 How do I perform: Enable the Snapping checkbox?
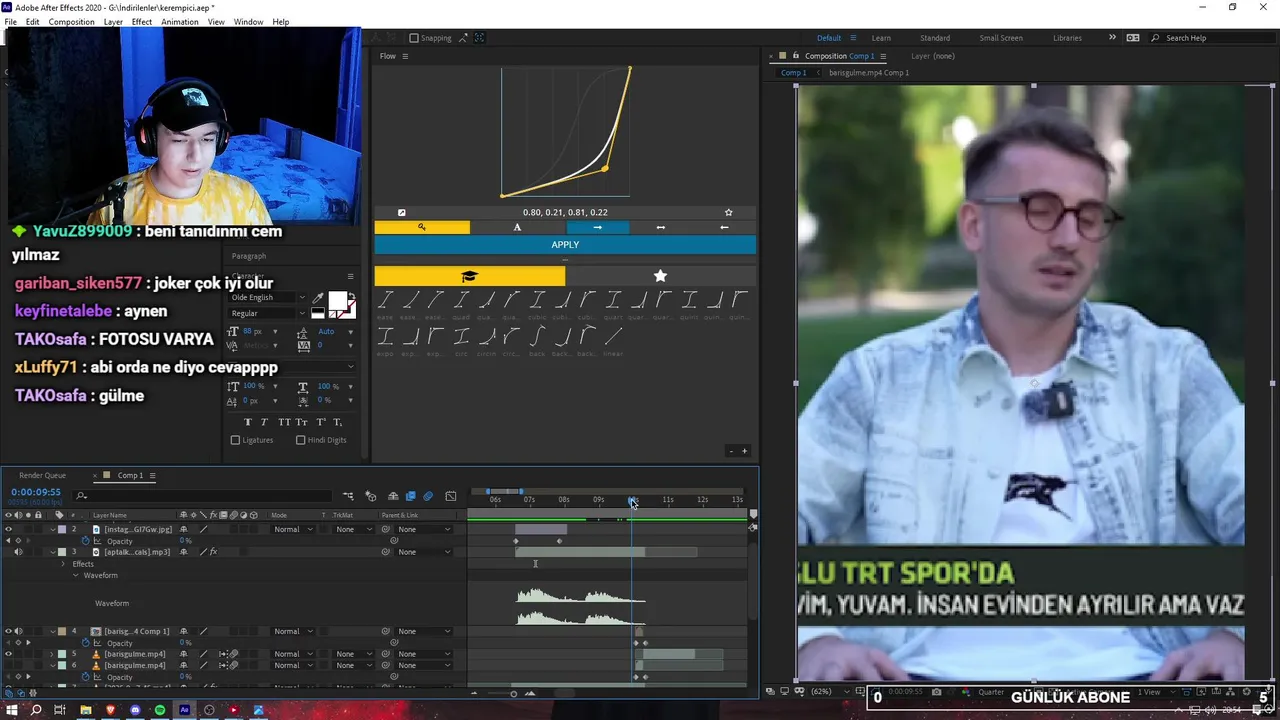(414, 38)
